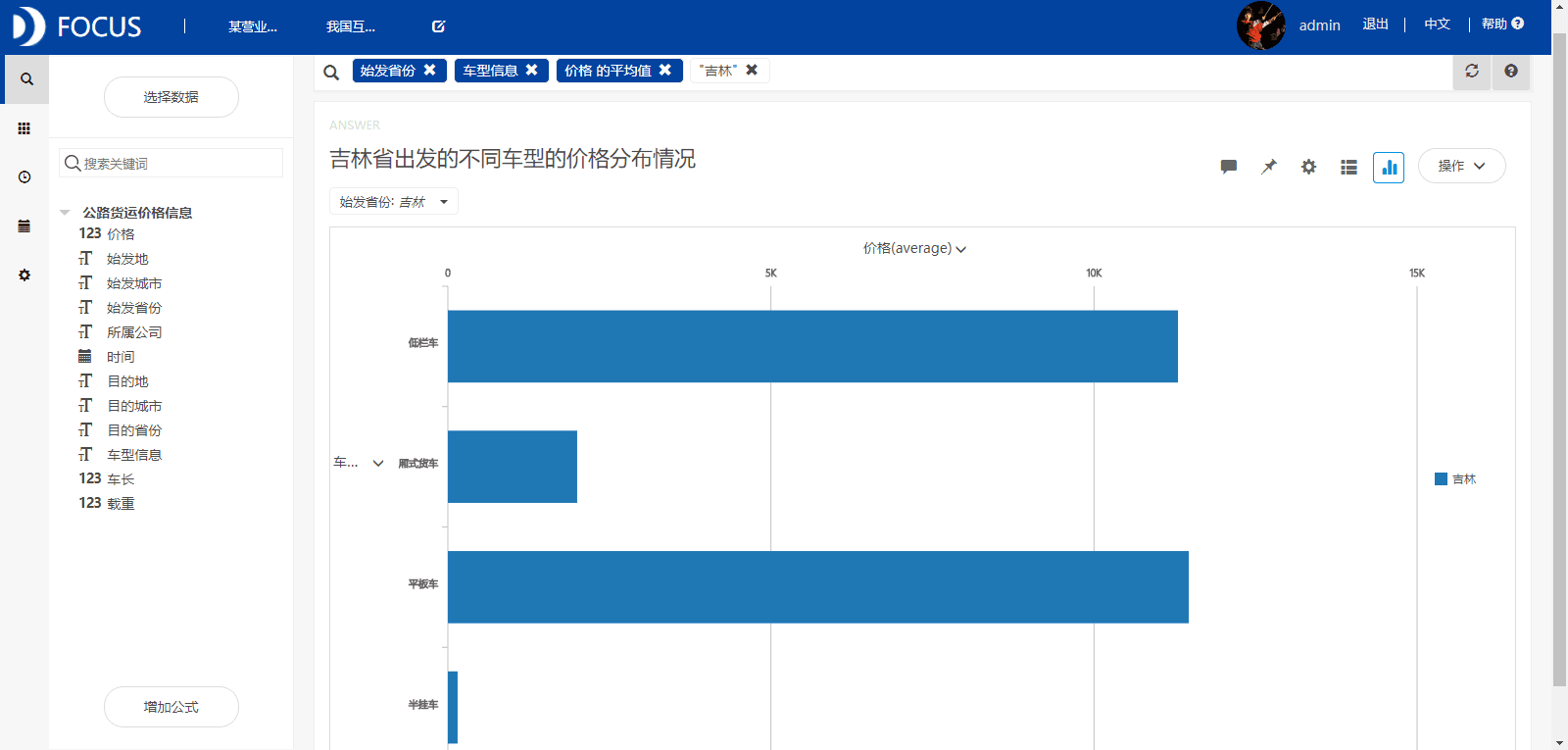1568x750 pixels.
Task: Select the 始发地 column
Action: point(127,259)
